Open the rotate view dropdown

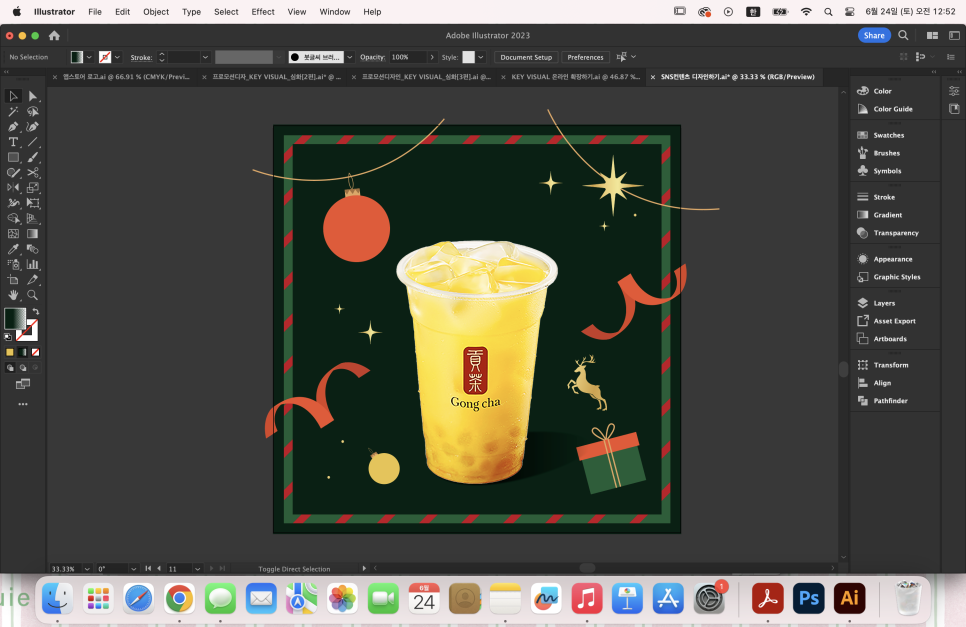point(134,569)
